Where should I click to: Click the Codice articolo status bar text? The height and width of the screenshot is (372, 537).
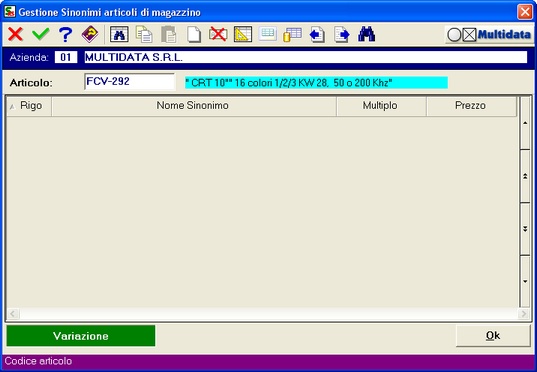coord(38,361)
